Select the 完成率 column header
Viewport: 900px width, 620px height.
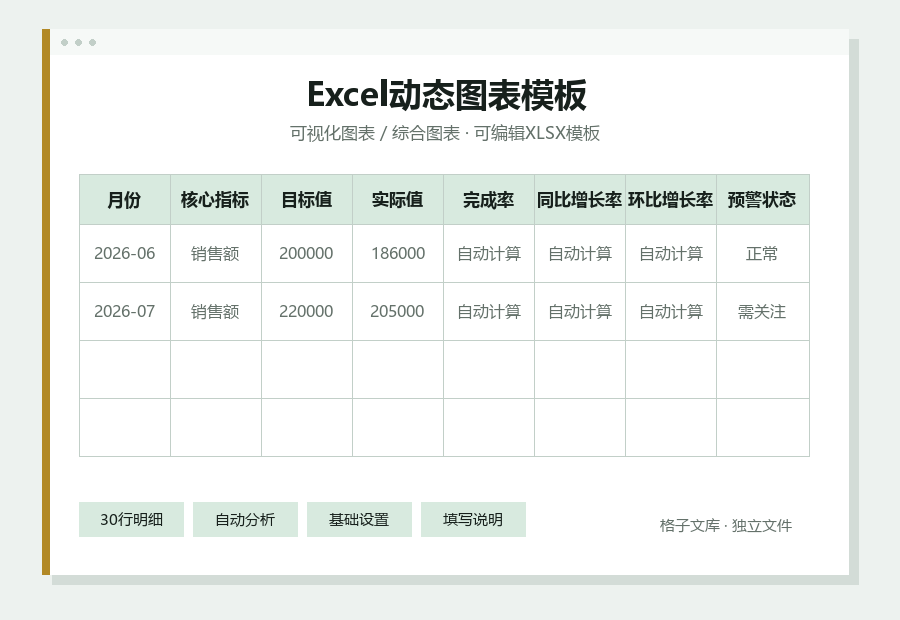[489, 200]
